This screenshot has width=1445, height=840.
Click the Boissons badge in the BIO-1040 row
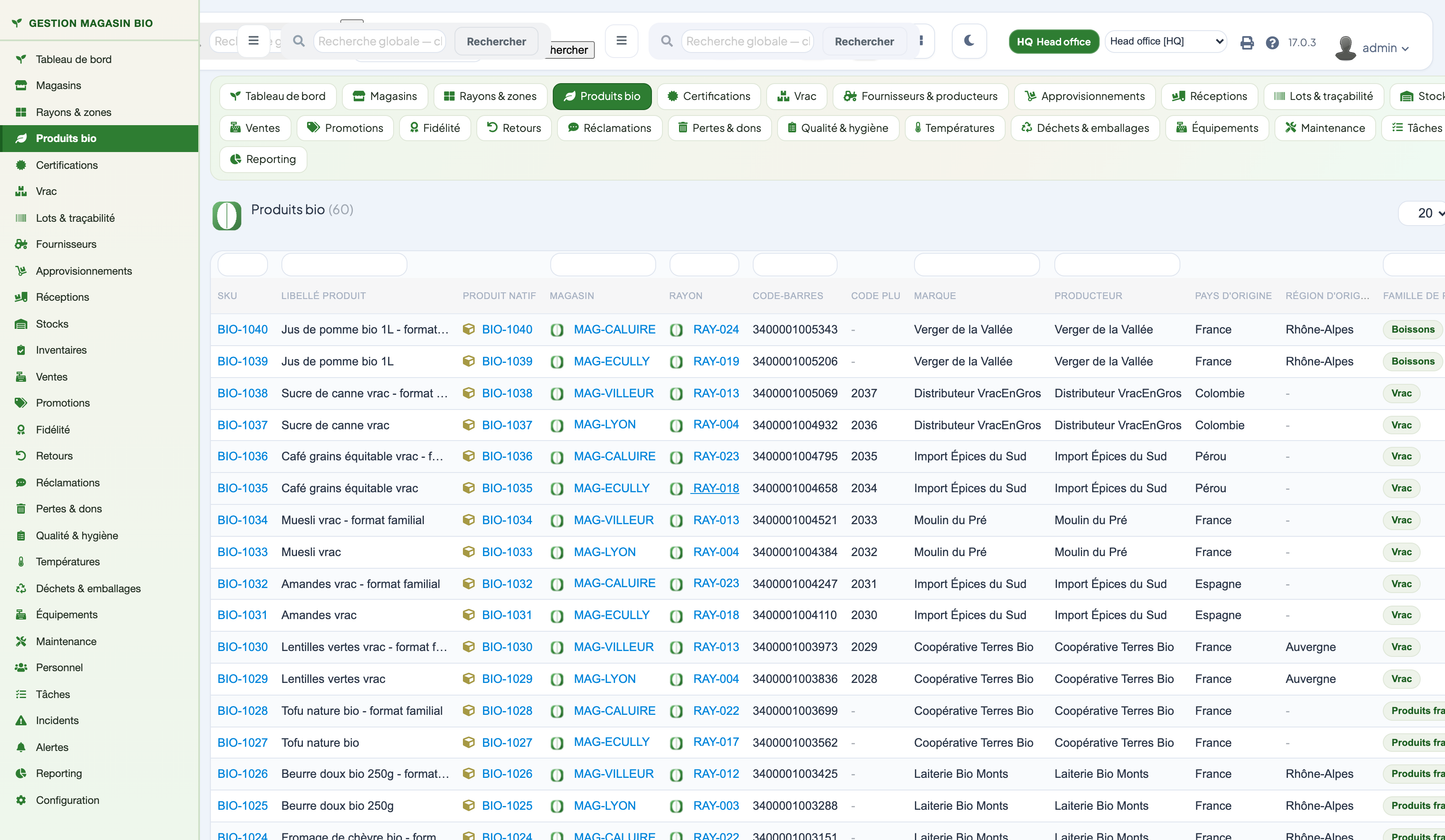coord(1413,329)
